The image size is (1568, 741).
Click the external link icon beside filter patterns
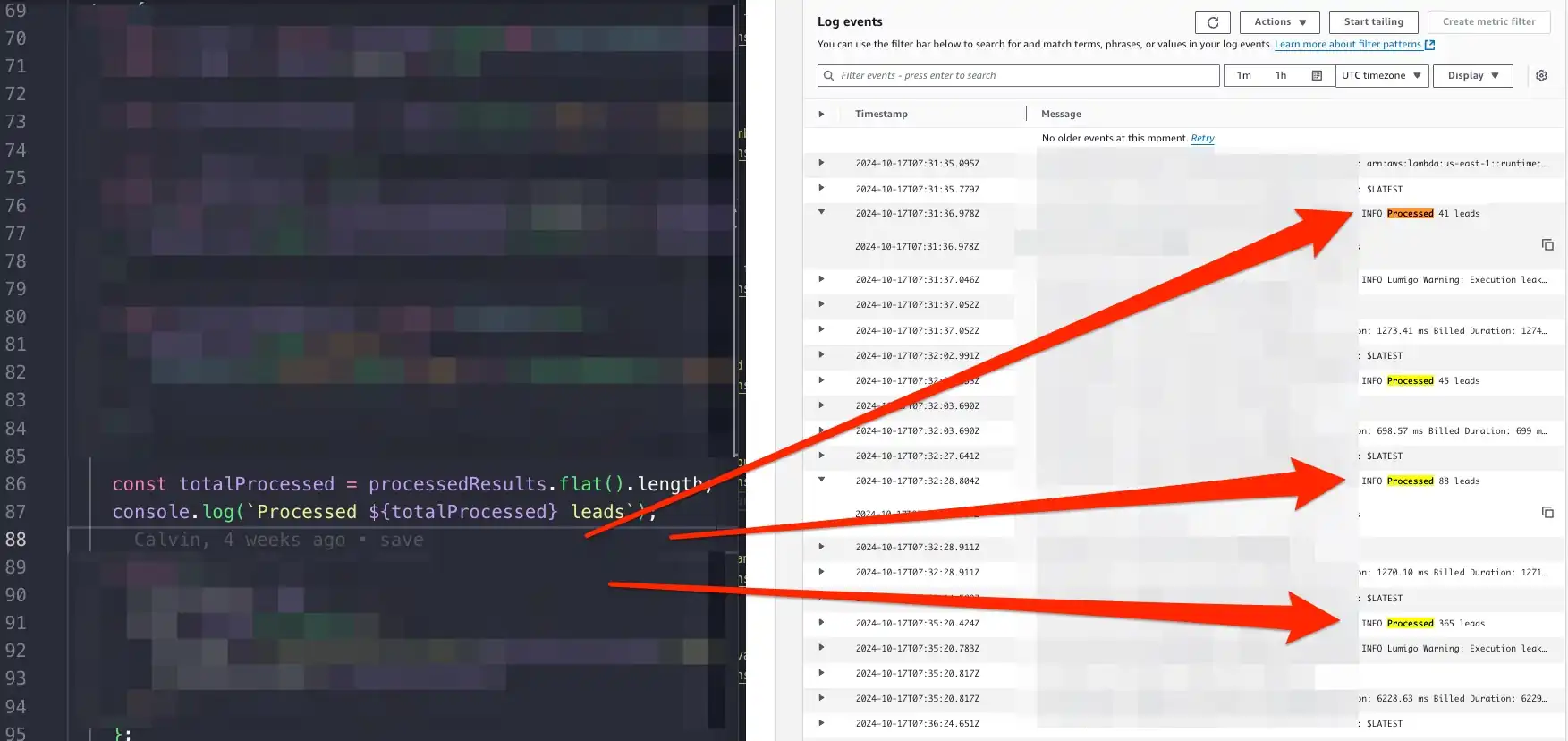[x=1429, y=45]
